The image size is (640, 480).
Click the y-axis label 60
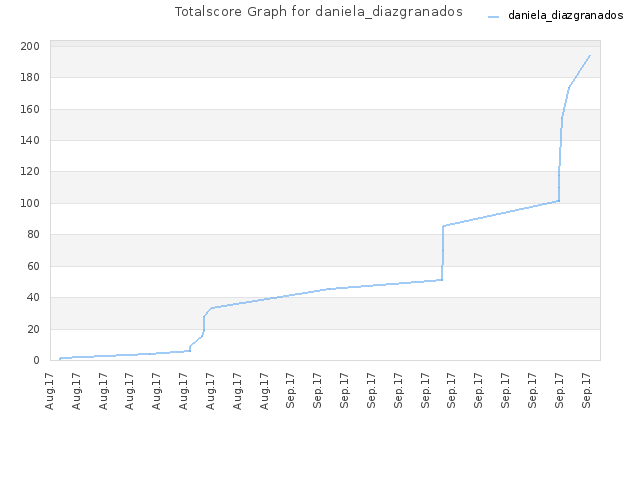pyautogui.click(x=33, y=266)
